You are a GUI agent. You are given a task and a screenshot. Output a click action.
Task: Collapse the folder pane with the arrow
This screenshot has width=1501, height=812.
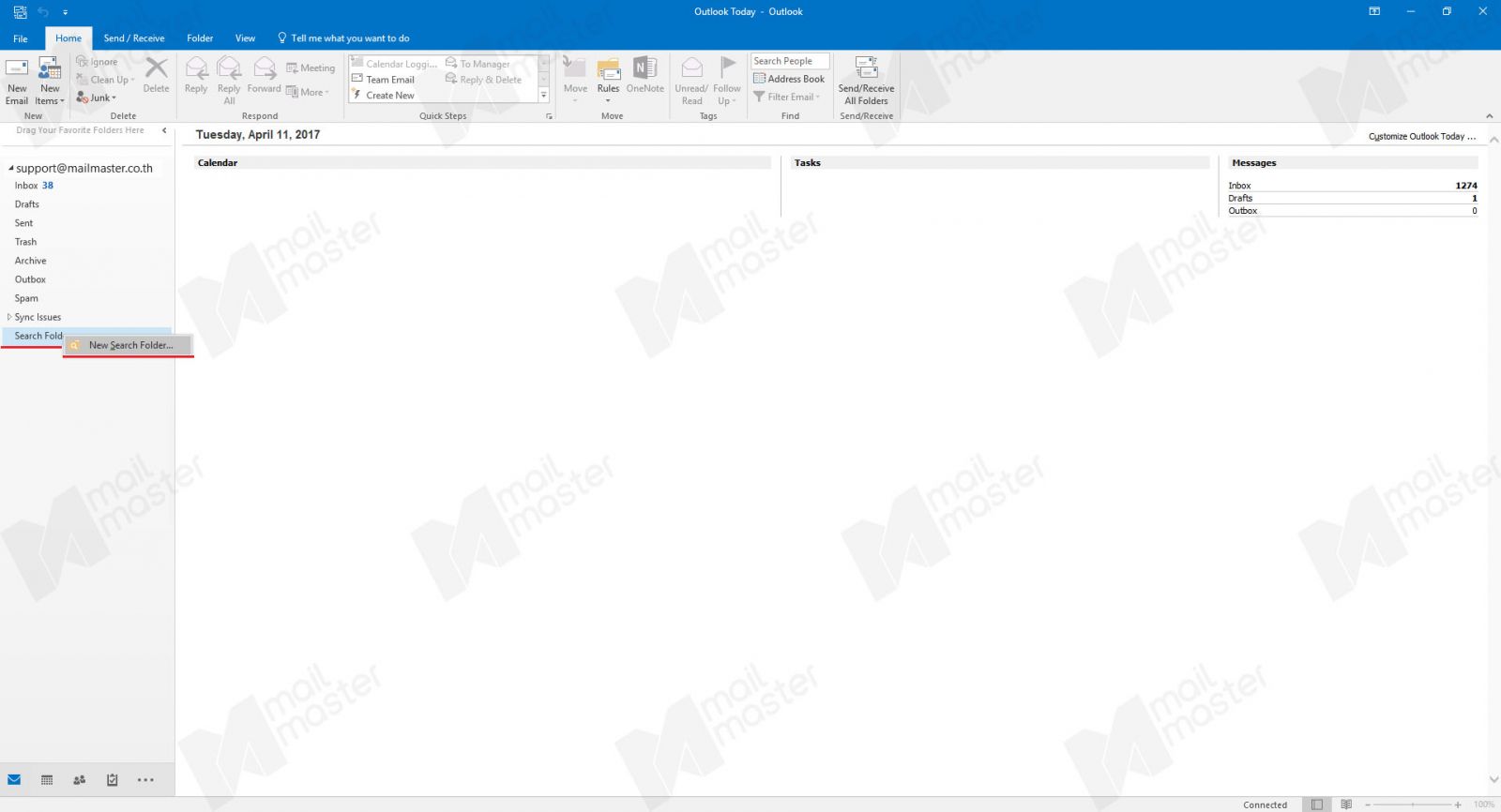tap(164, 130)
